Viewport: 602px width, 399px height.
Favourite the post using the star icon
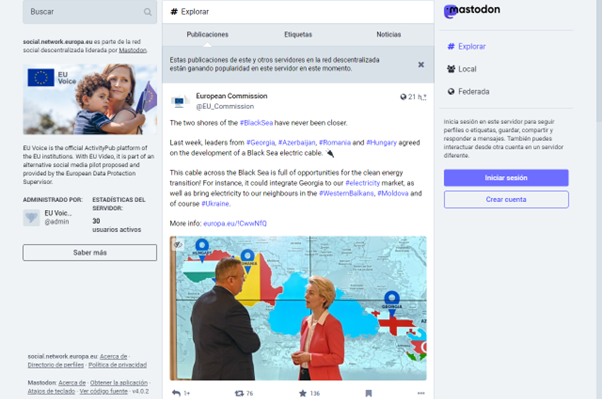[303, 393]
